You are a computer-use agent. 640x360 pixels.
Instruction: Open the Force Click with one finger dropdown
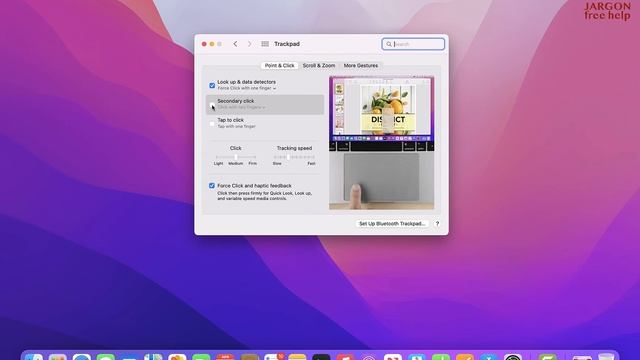[247, 88]
